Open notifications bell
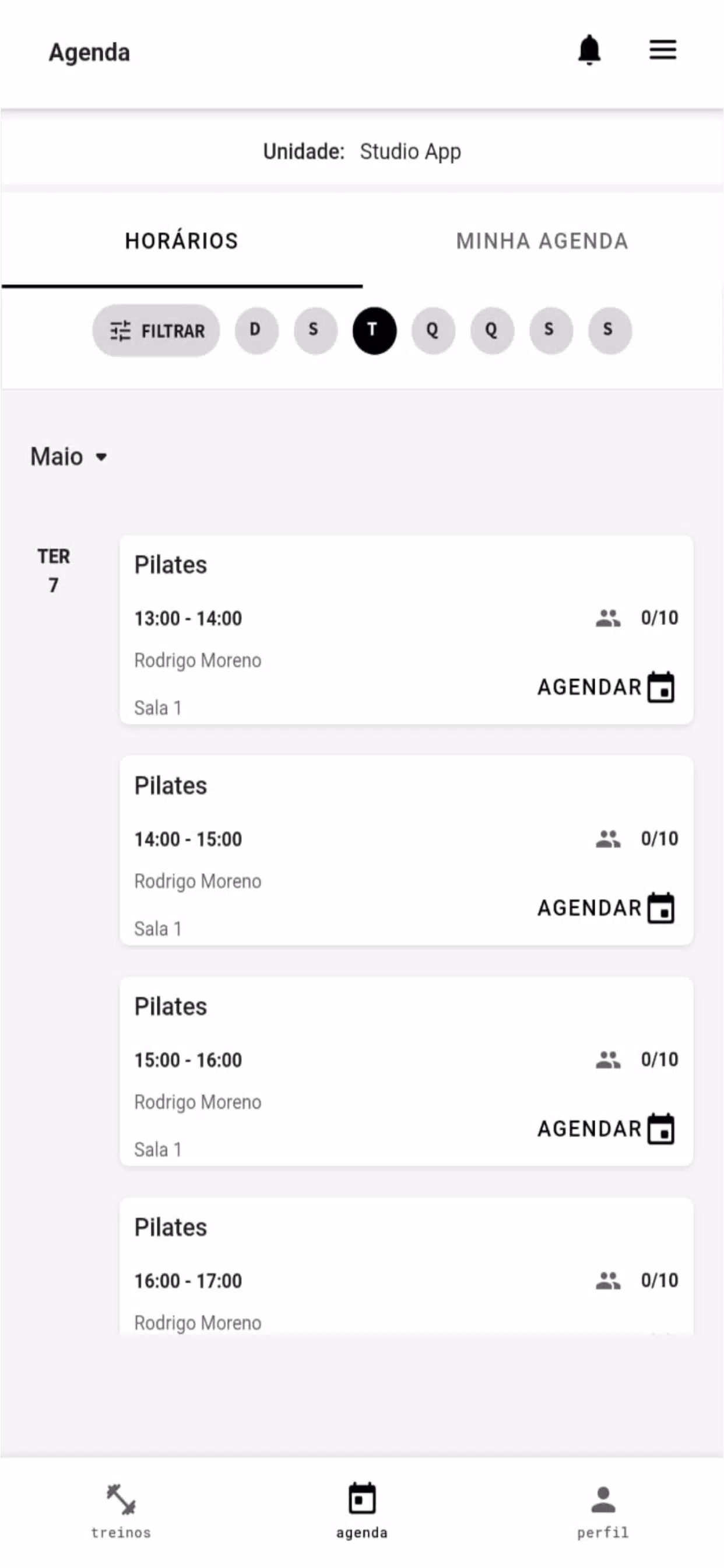This screenshot has width=724, height=1568. pos(589,50)
